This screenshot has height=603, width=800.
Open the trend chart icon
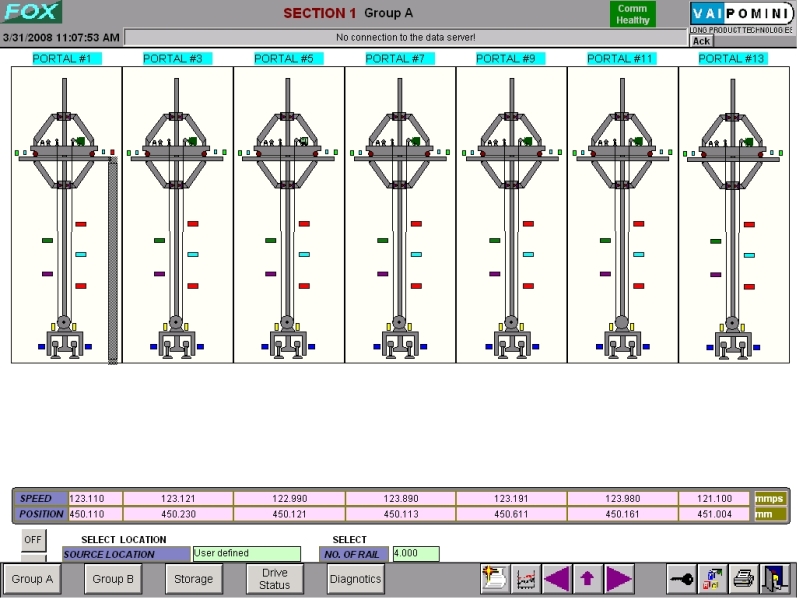tap(525, 579)
